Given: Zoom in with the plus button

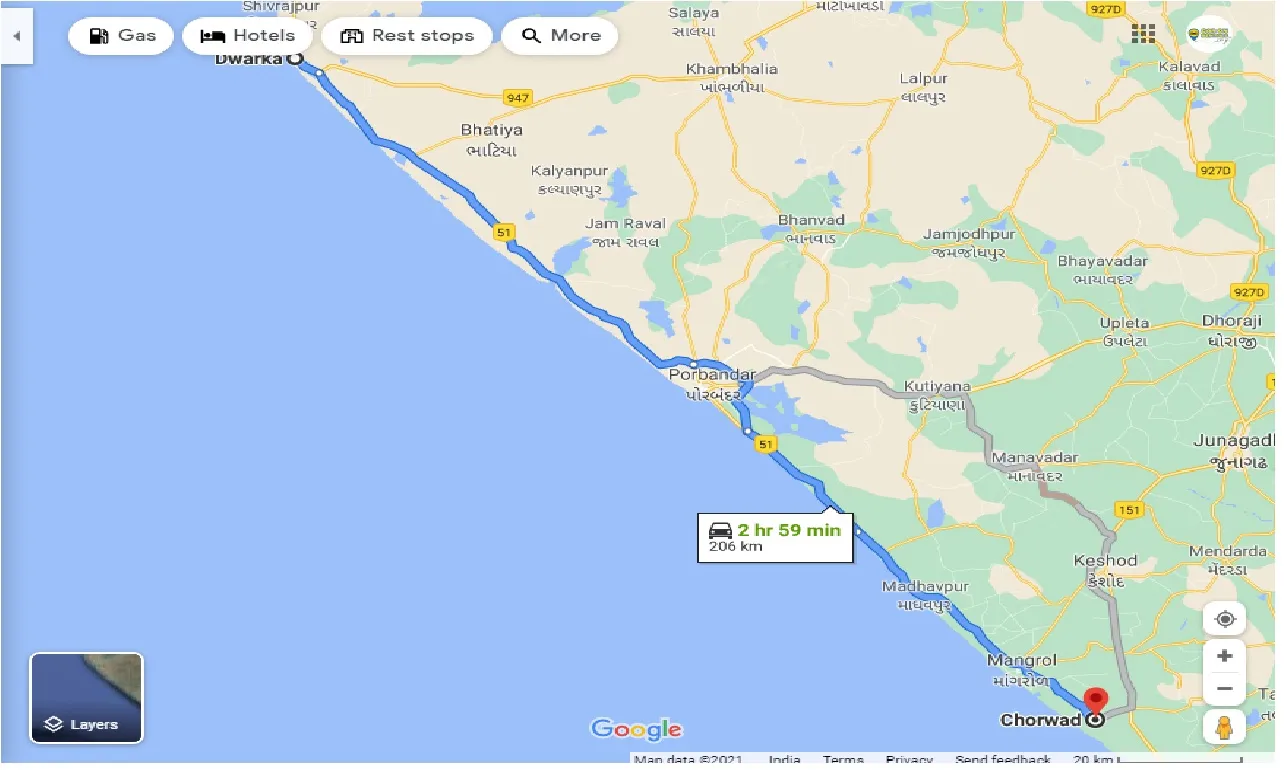Looking at the screenshot, I should 1224,655.
